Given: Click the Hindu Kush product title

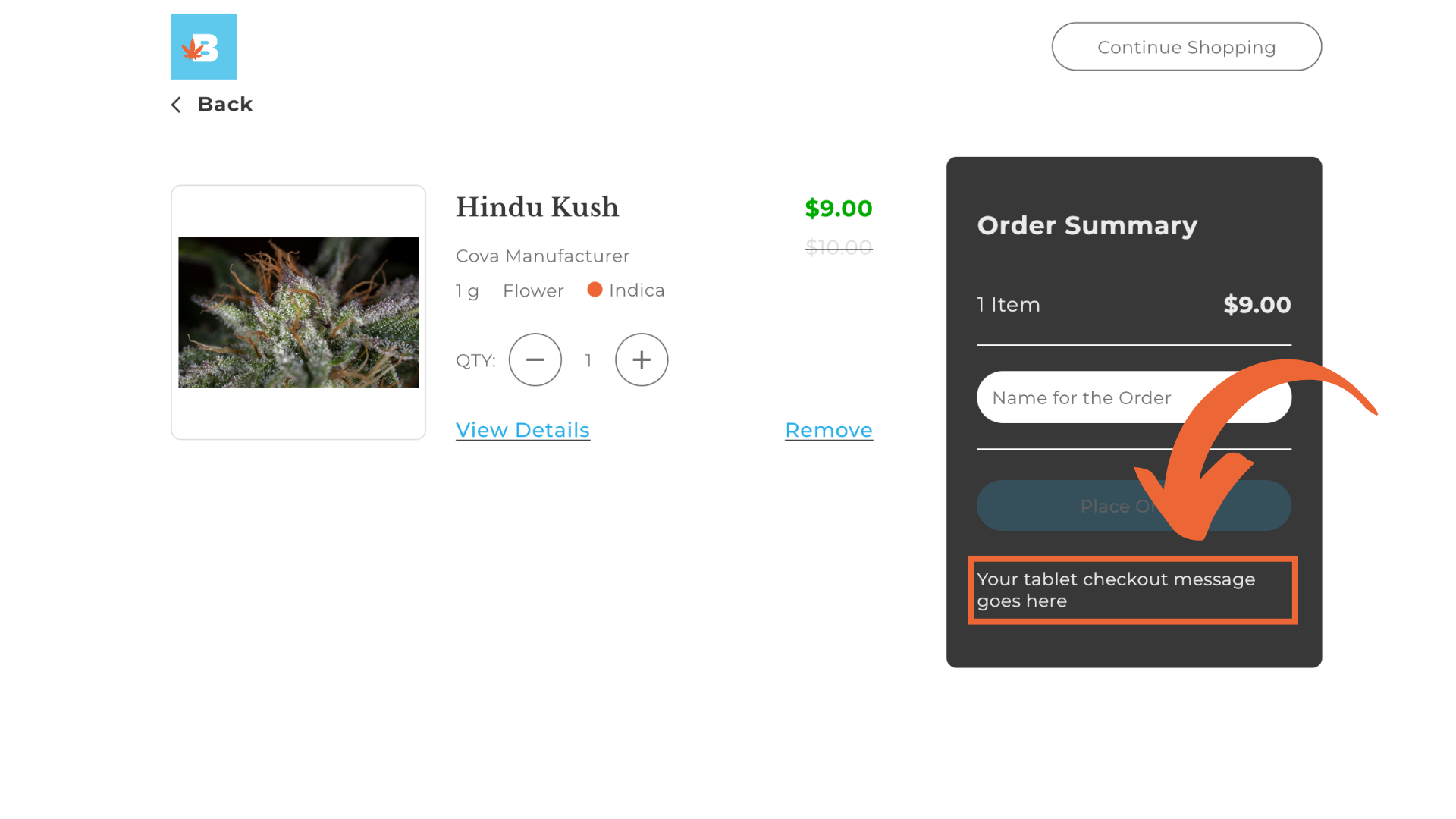Looking at the screenshot, I should click(x=537, y=207).
